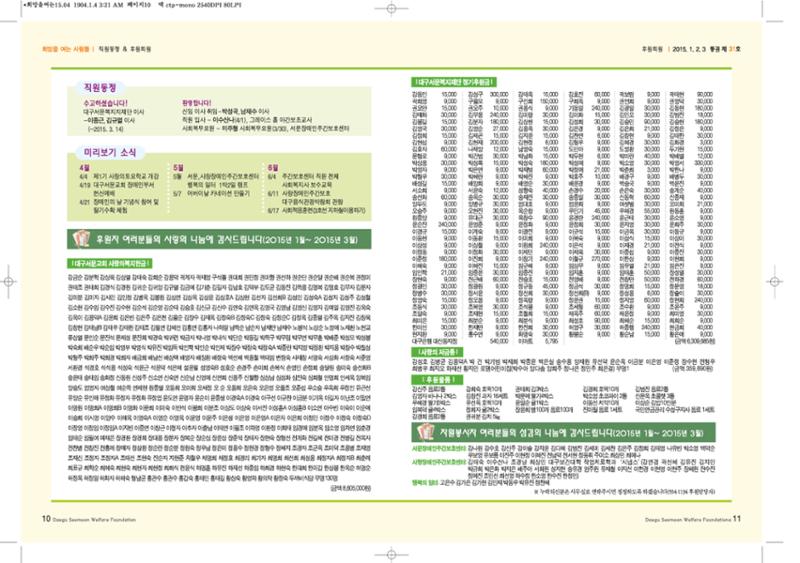Image resolution: width=800 pixels, height=563 pixels.
Task: Click the 사랑의 저금통 green label
Action: click(437, 352)
